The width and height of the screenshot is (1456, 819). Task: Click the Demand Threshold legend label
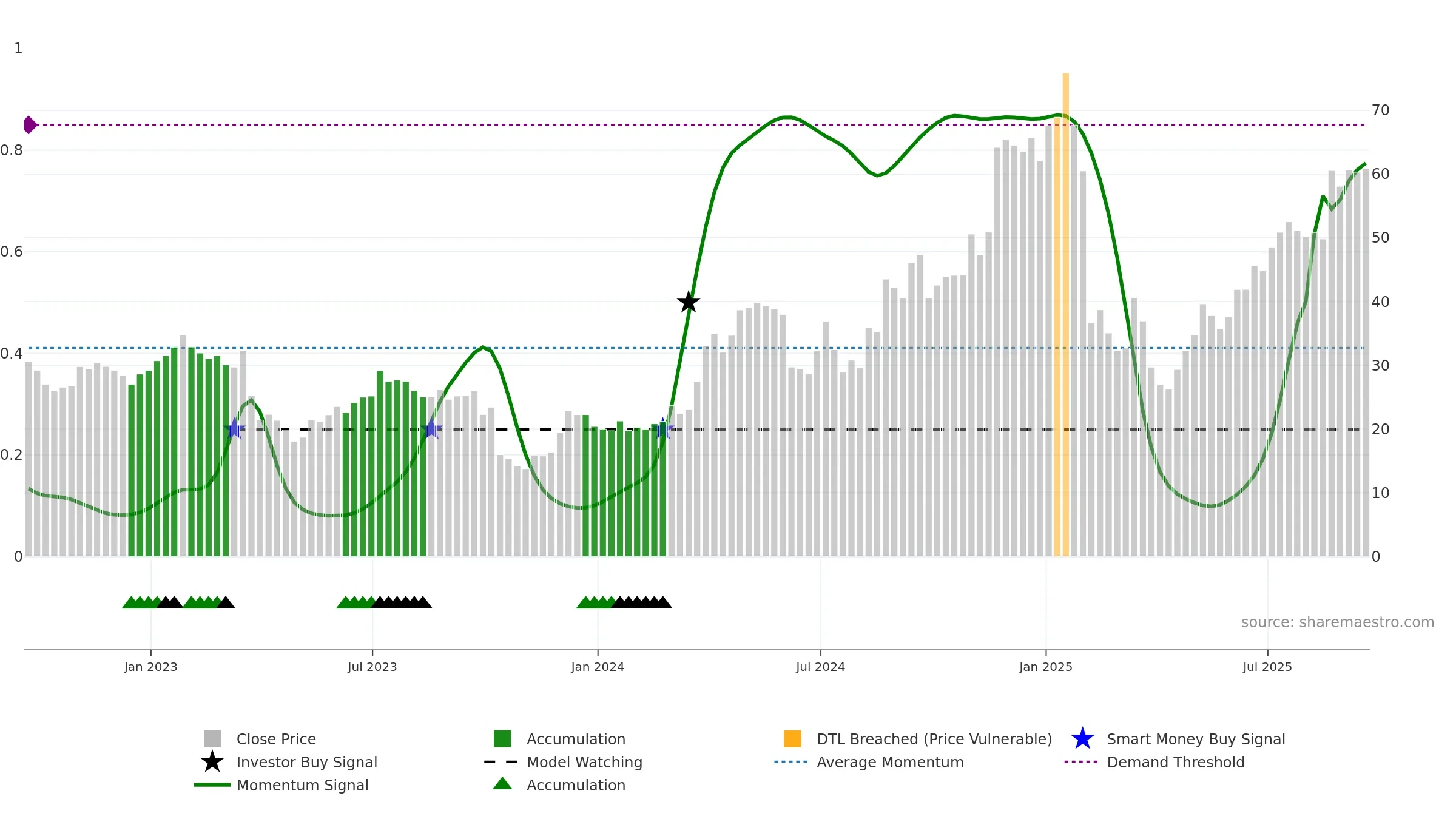tap(1175, 762)
